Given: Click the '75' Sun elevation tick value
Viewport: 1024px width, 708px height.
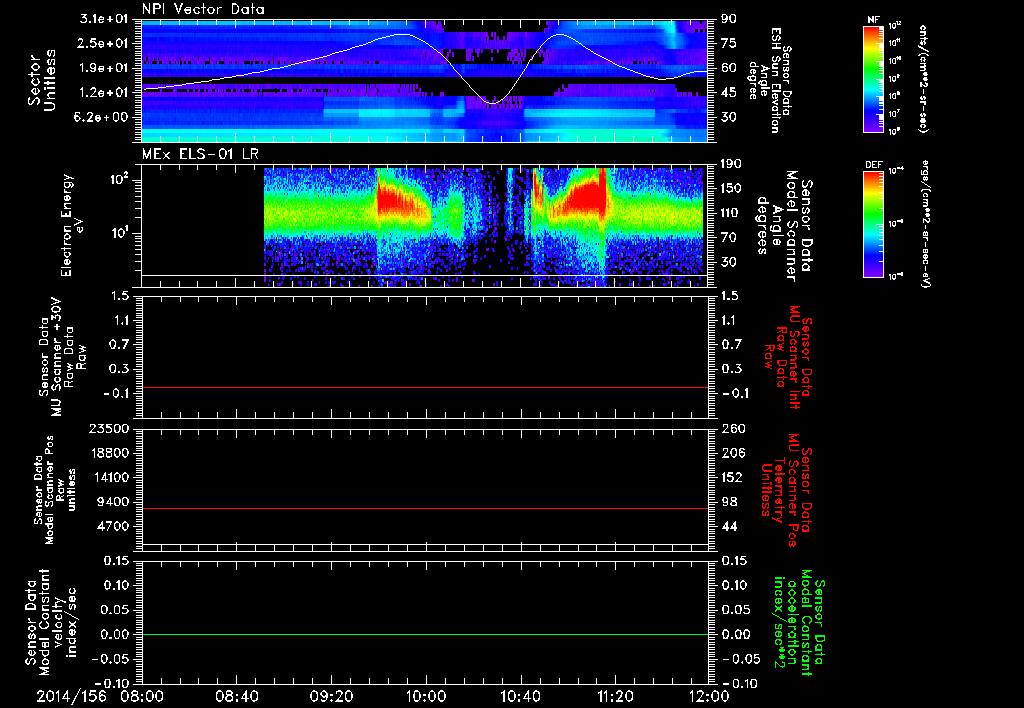Looking at the screenshot, I should (x=729, y=43).
